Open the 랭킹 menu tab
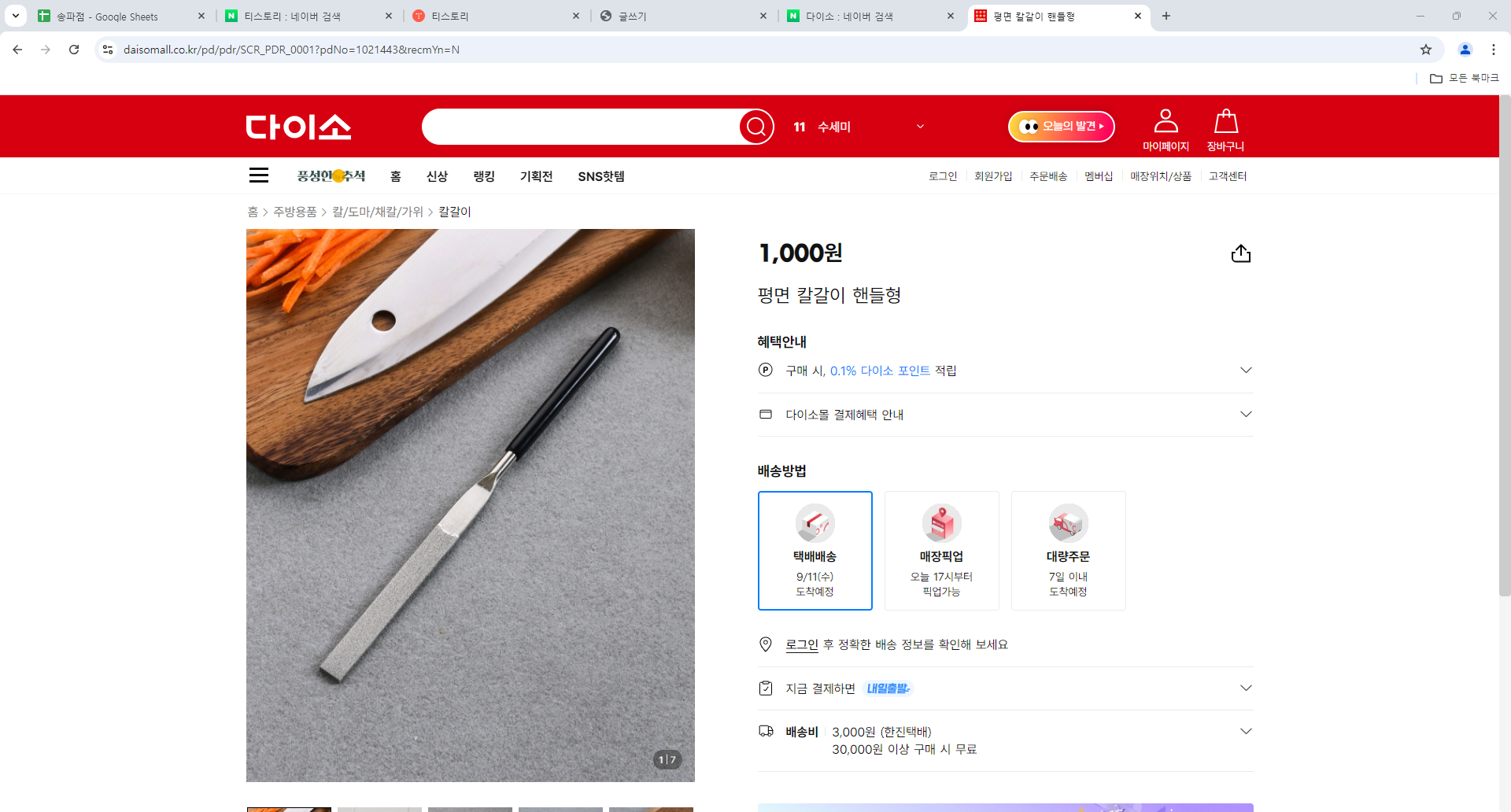 coord(484,176)
